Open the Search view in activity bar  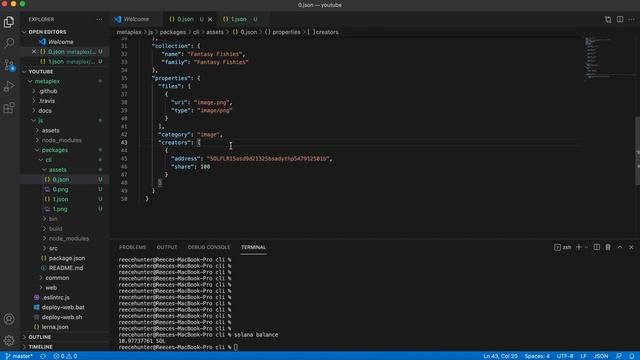[x=9, y=43]
